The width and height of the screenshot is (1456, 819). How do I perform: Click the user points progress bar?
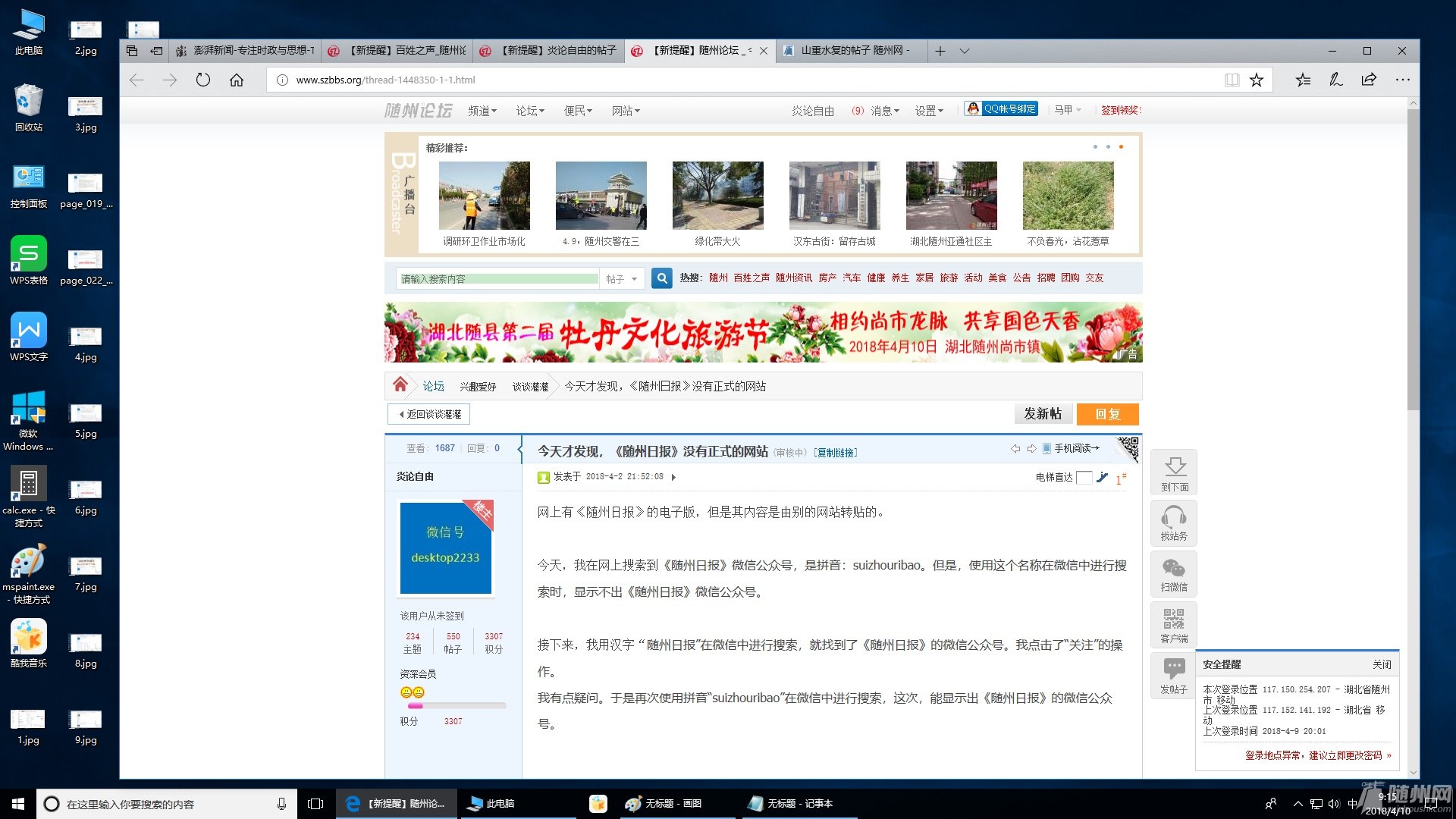point(457,706)
